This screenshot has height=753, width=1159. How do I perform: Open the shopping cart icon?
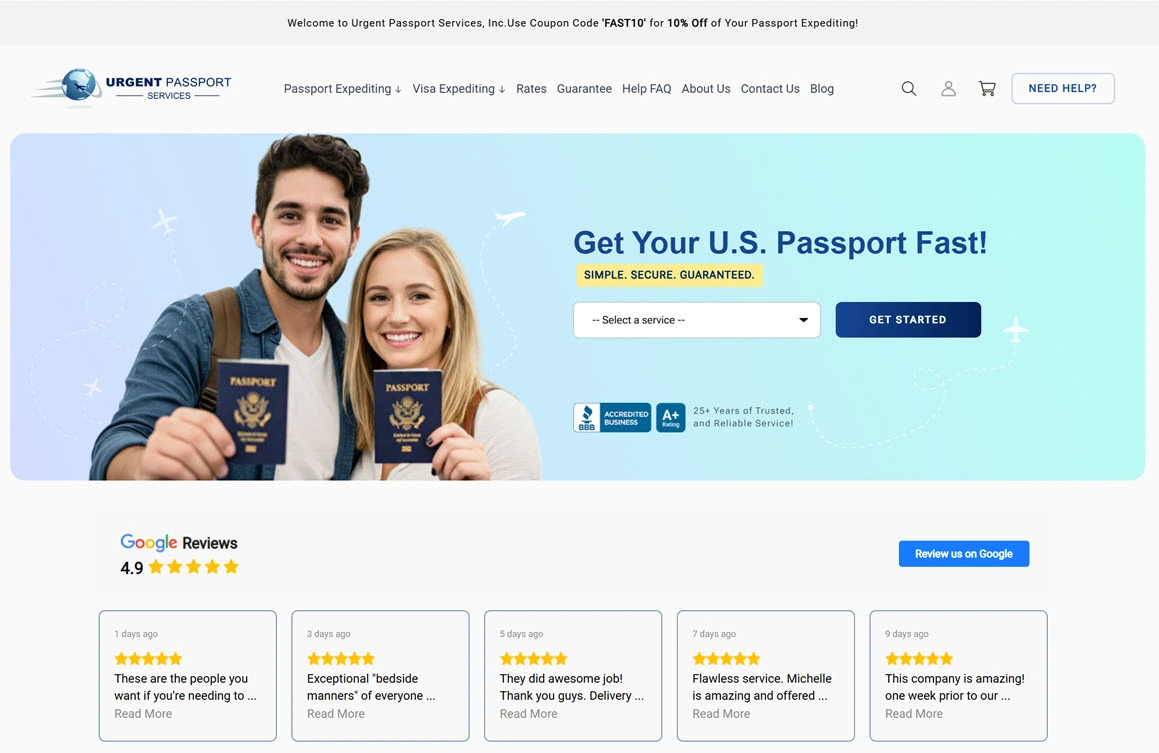click(x=987, y=89)
